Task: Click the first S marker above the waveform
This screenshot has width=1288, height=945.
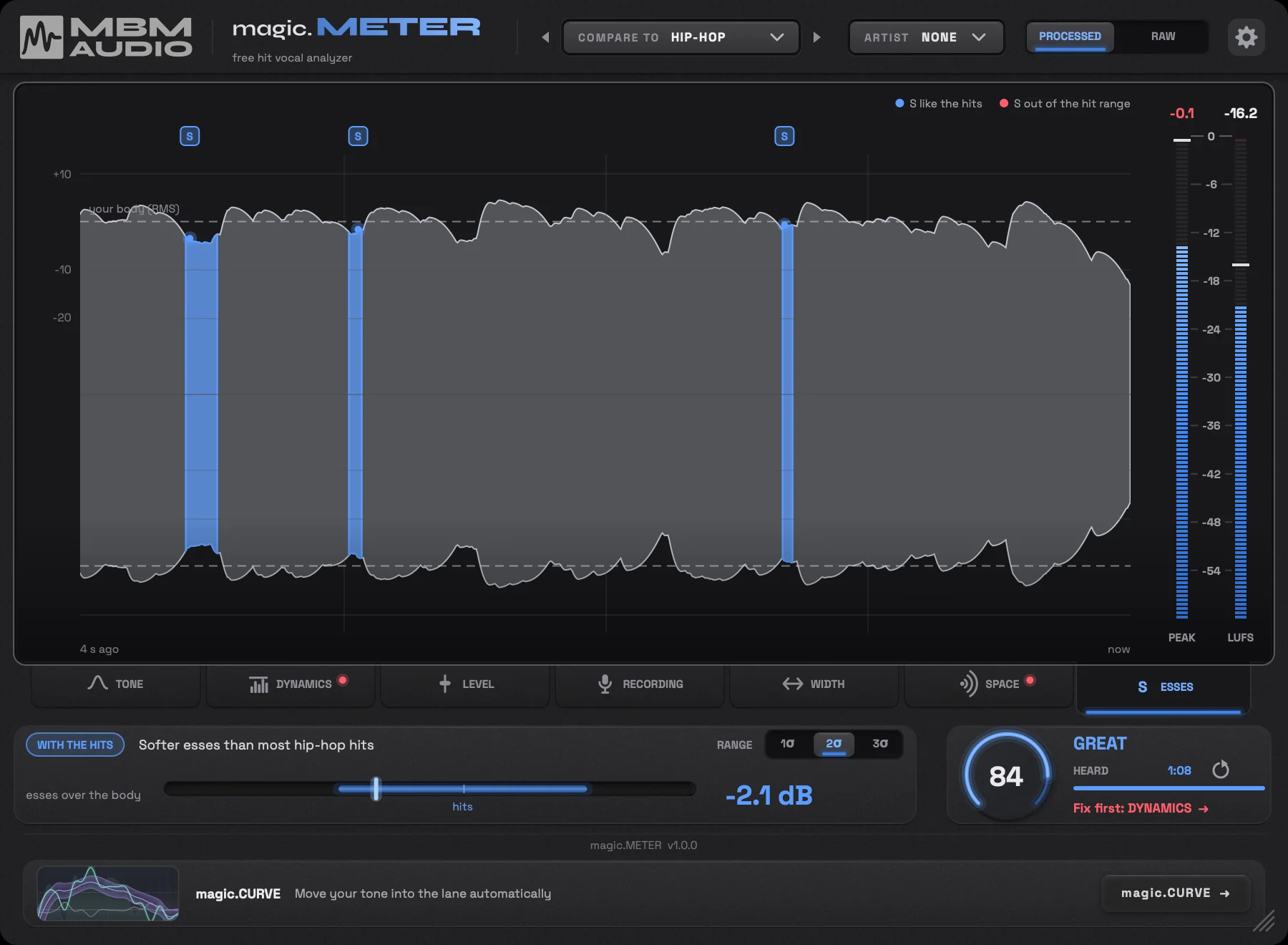Action: 190,136
